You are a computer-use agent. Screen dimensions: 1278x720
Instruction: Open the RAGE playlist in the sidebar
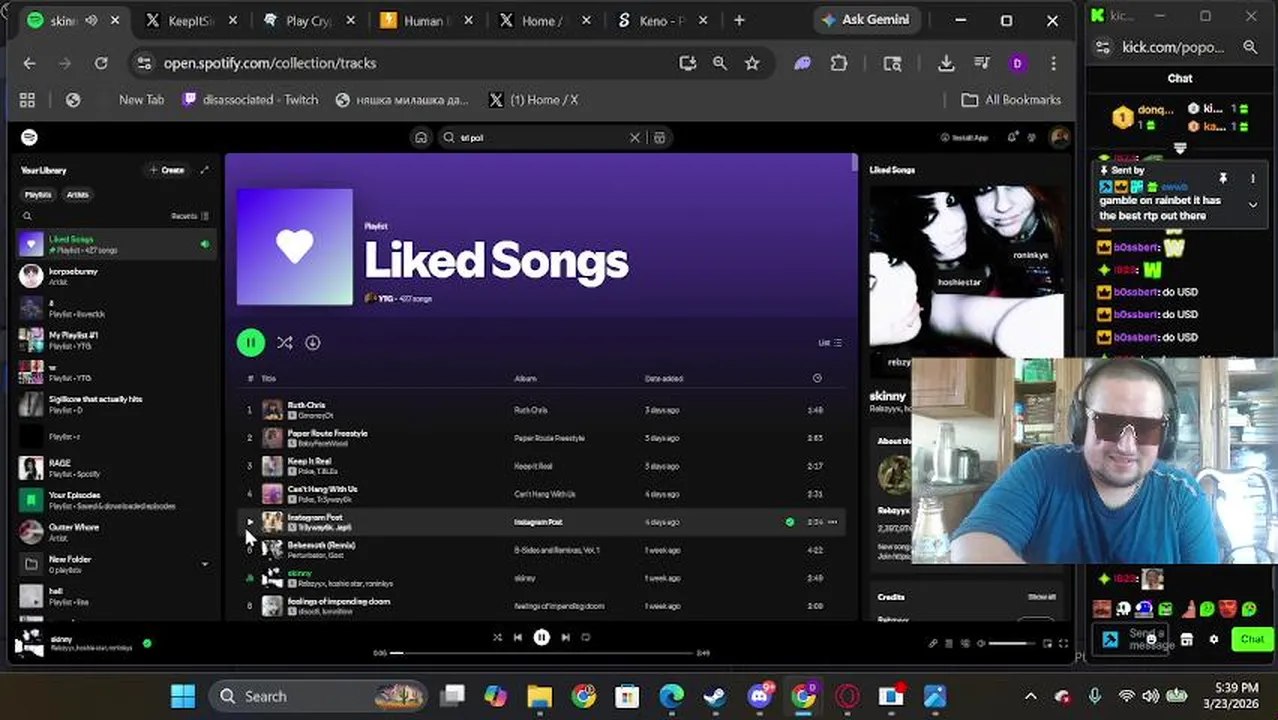point(116,468)
